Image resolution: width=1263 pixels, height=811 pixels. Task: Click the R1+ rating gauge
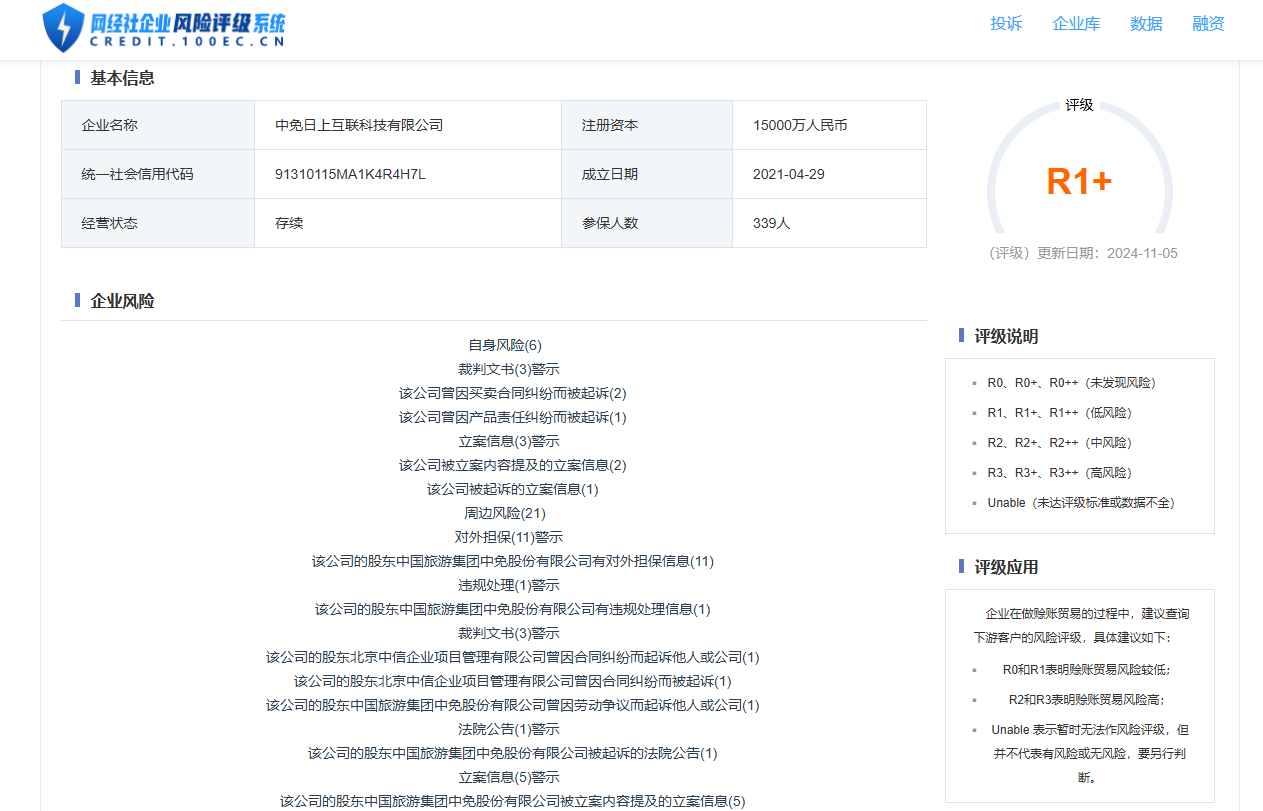pos(1079,181)
